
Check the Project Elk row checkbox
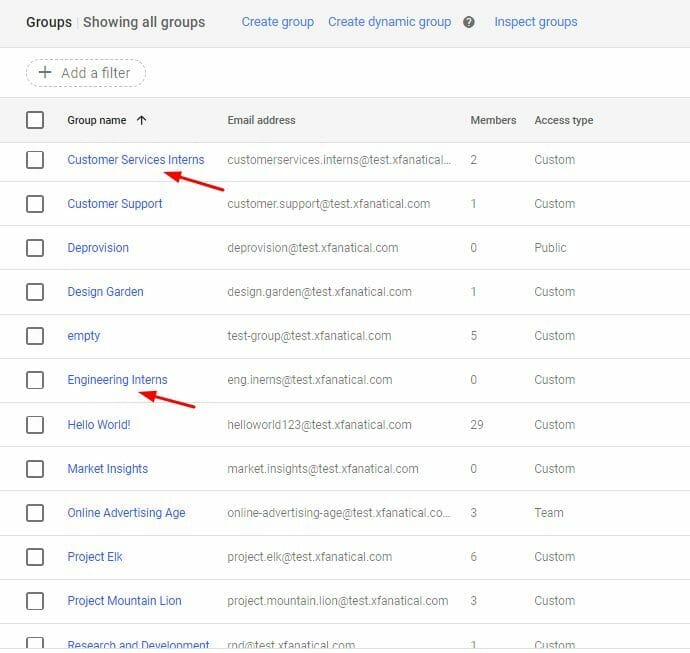(x=35, y=557)
